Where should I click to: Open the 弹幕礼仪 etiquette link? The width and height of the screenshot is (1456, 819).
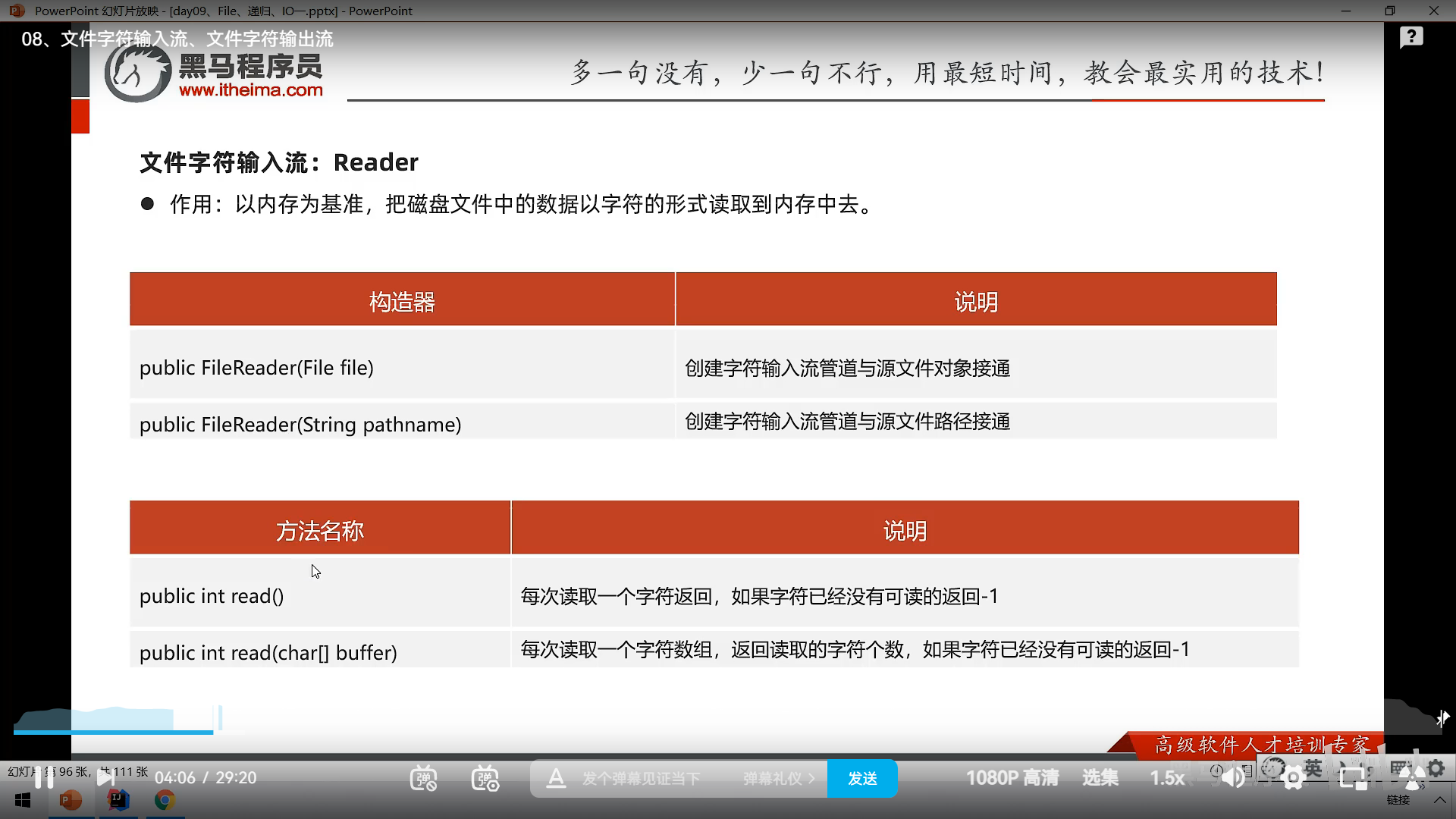778,779
